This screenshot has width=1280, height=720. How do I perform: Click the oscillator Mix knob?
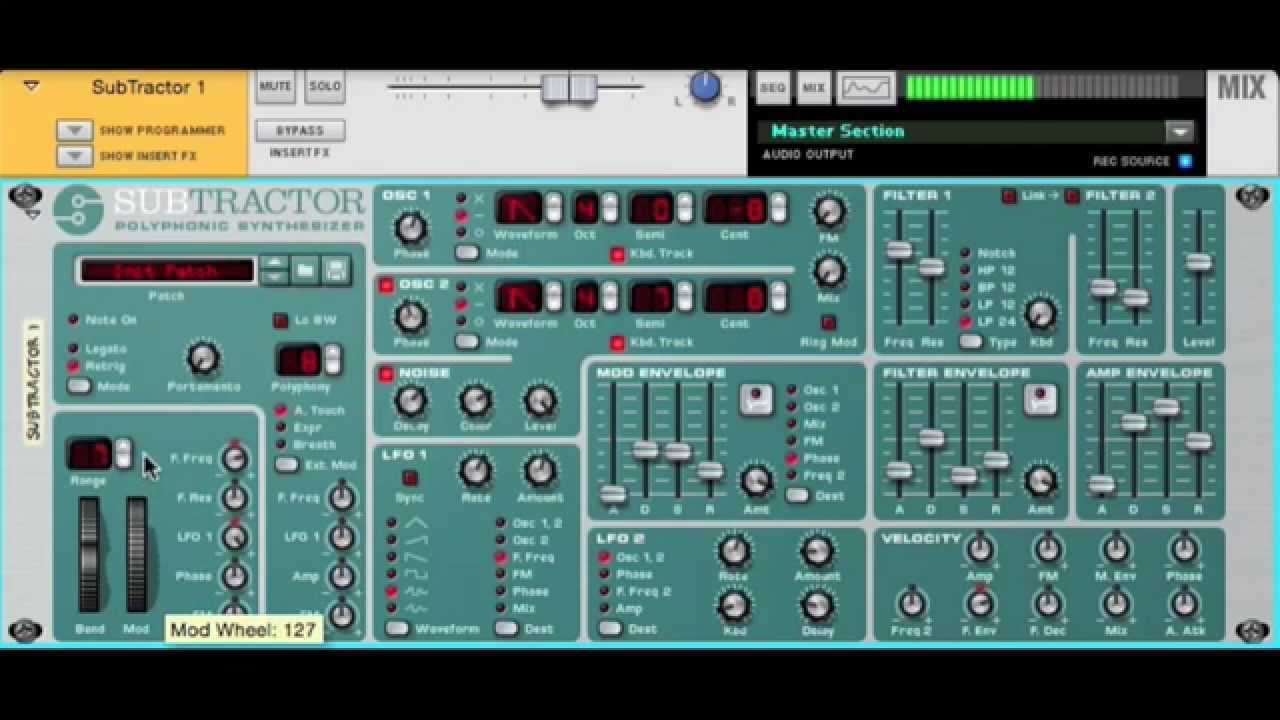[828, 271]
